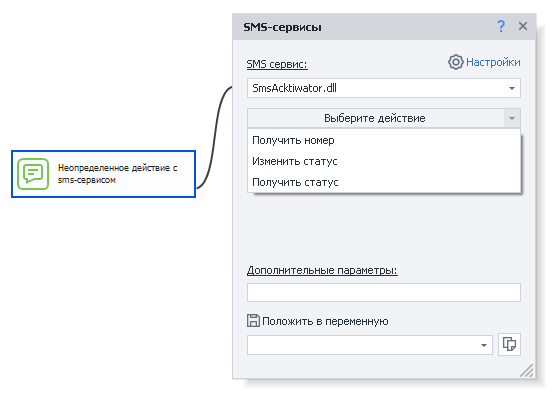Click the copy variables icon button

pos(509,344)
